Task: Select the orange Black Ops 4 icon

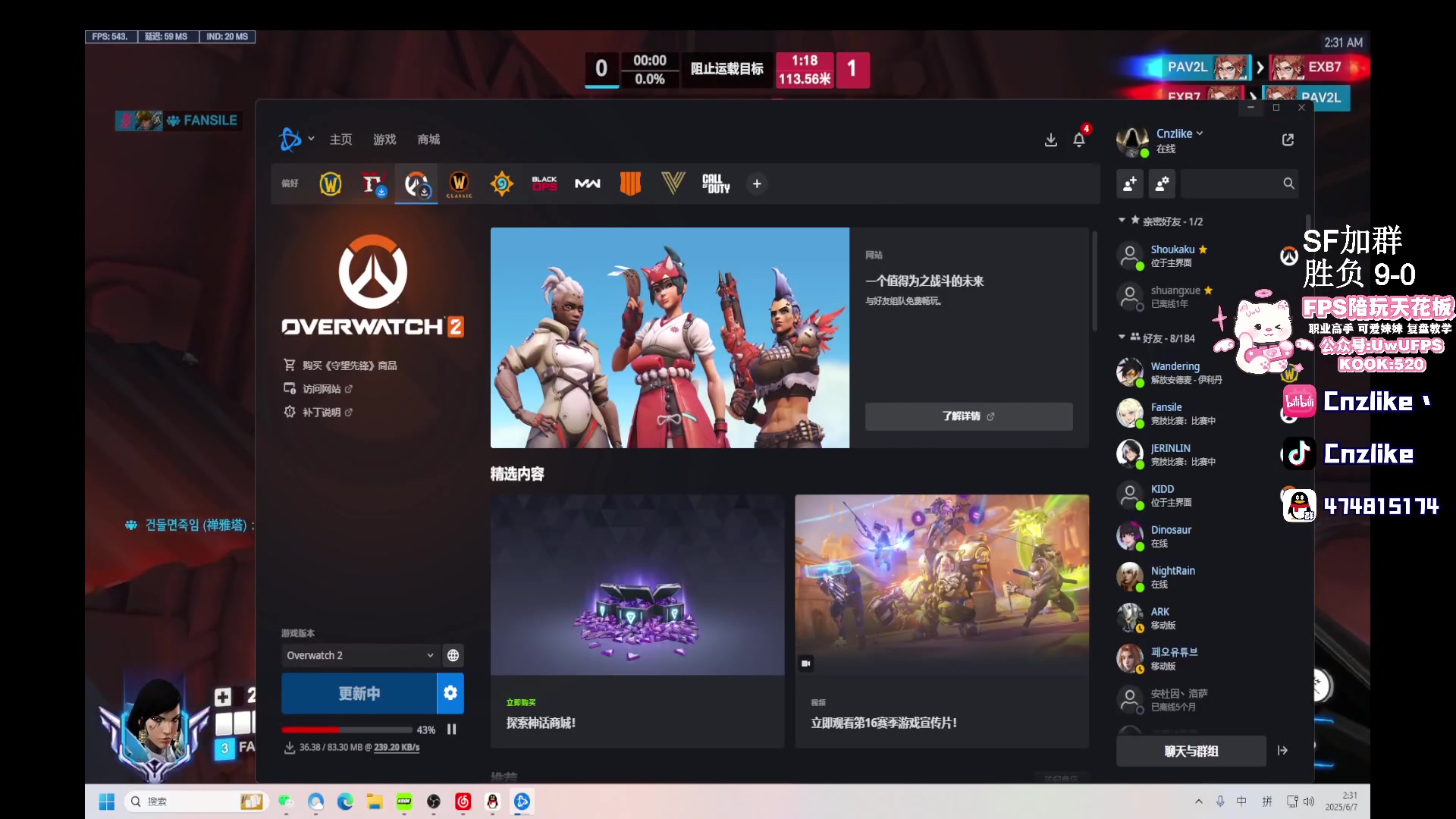Action: tap(630, 184)
